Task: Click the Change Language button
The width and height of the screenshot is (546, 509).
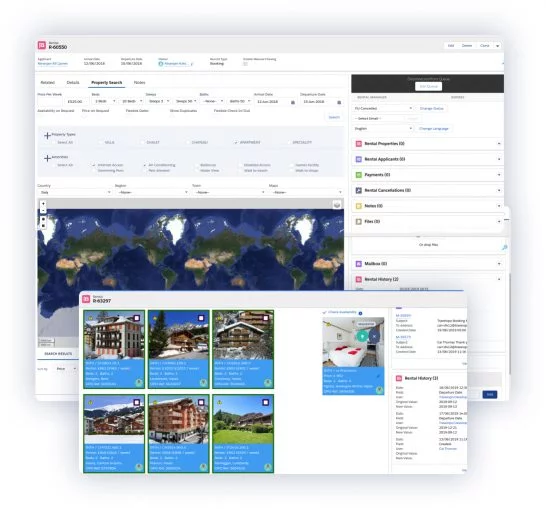Action: coord(434,128)
